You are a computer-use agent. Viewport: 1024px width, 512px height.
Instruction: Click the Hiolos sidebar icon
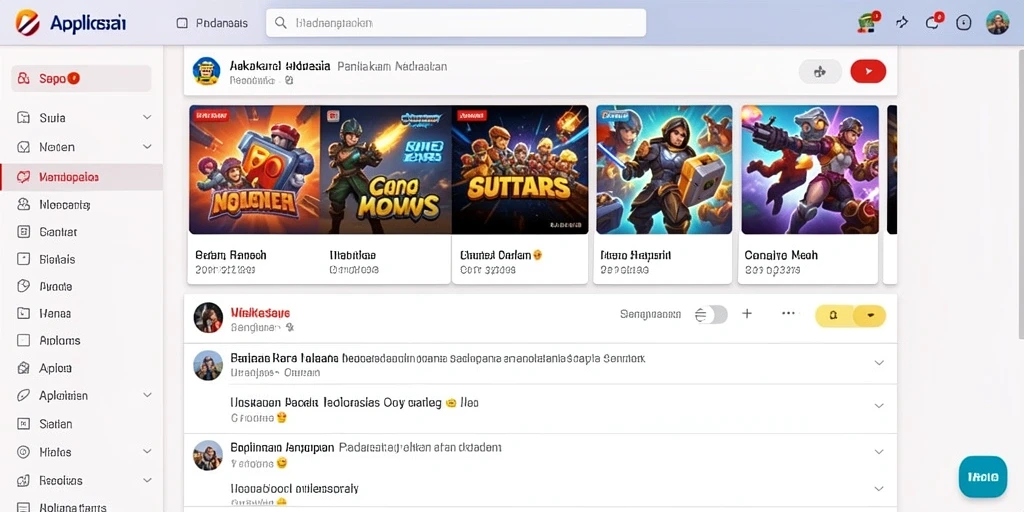click(24, 452)
